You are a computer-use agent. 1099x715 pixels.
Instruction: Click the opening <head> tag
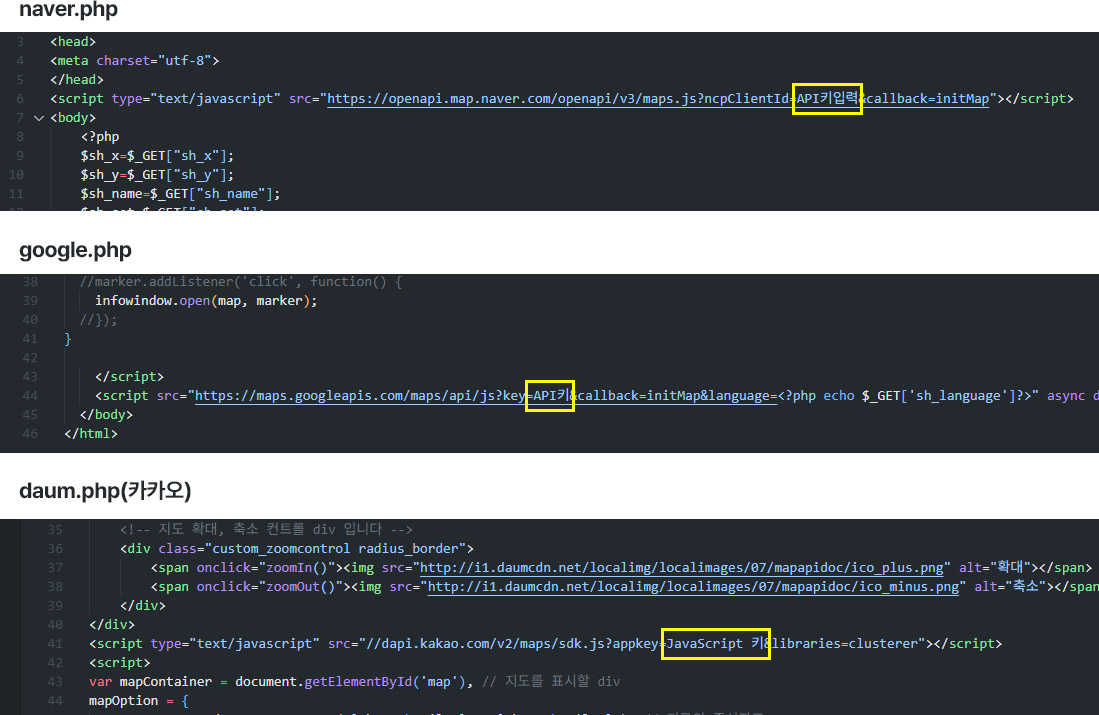pyautogui.click(x=73, y=42)
